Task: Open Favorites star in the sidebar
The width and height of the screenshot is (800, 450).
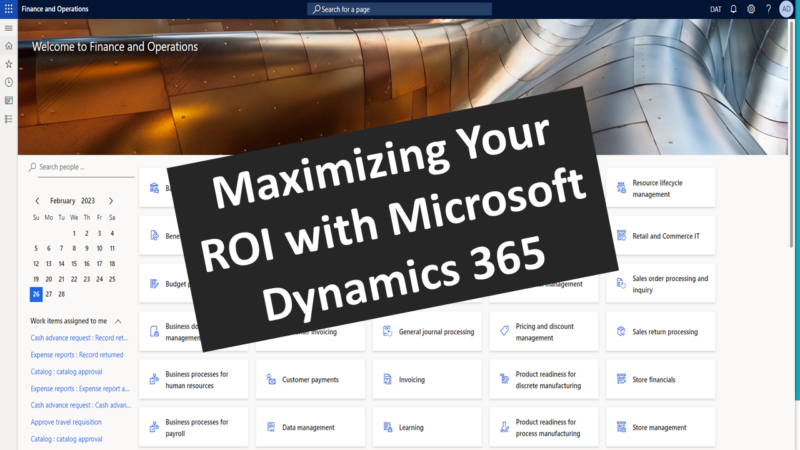Action: [9, 64]
